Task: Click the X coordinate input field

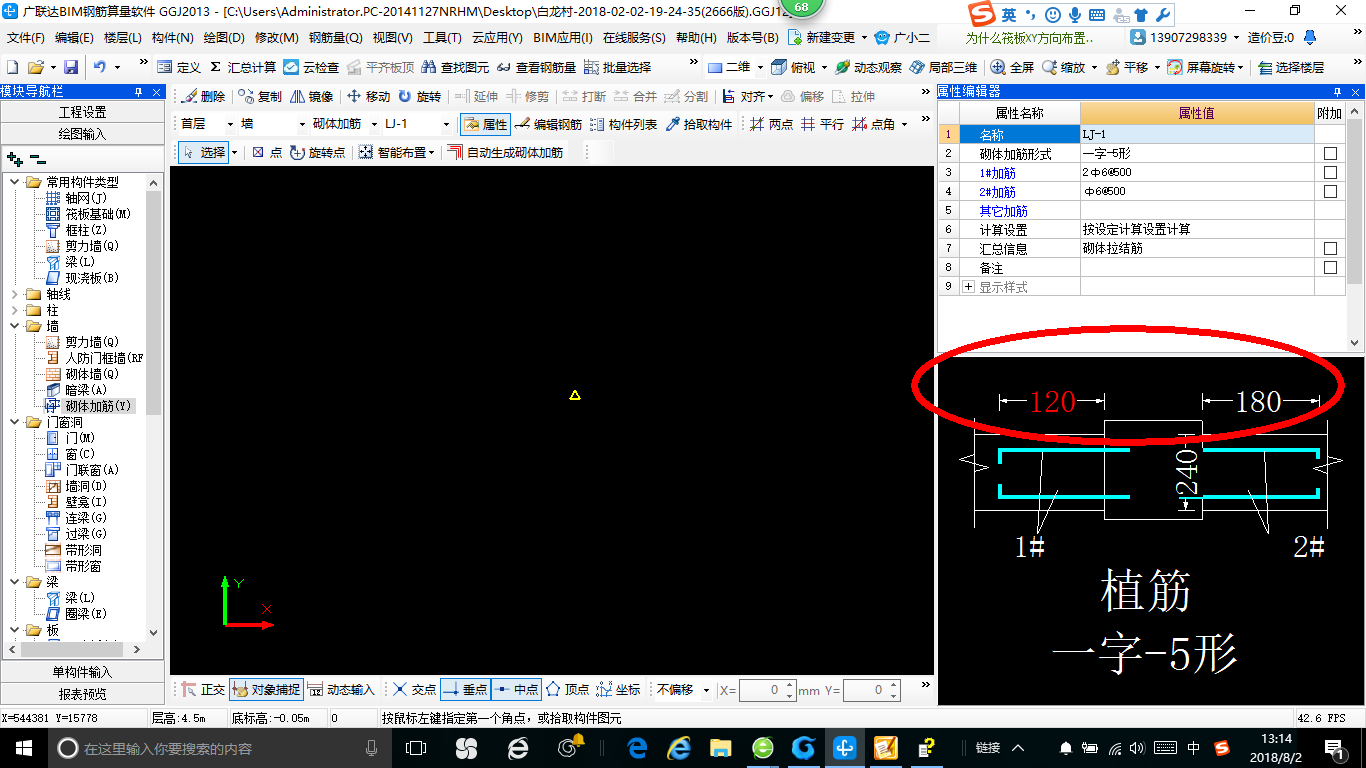Action: click(x=768, y=690)
